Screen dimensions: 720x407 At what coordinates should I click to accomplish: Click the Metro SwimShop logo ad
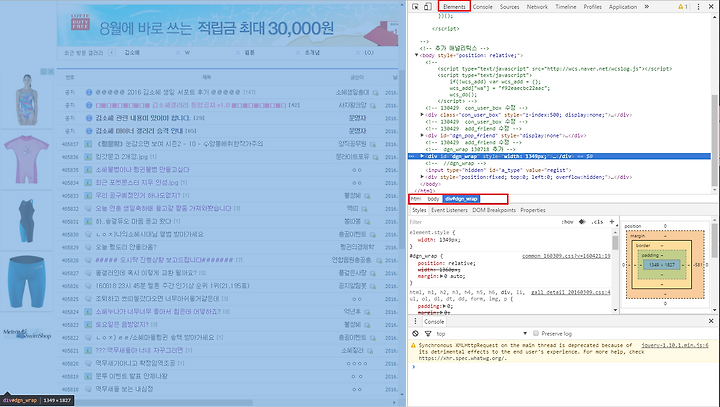coord(27,334)
